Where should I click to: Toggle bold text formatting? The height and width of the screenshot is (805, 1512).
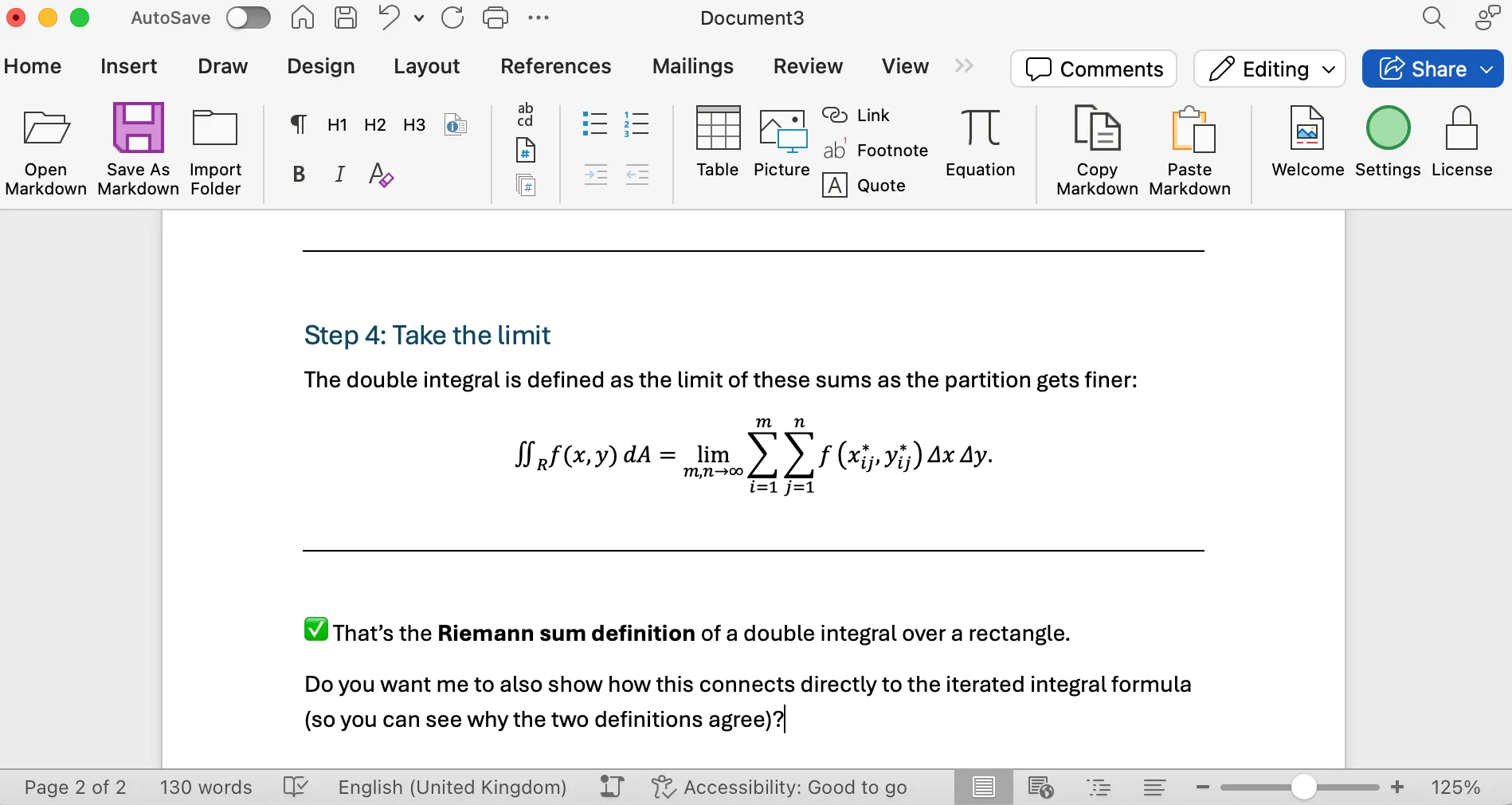click(x=299, y=174)
